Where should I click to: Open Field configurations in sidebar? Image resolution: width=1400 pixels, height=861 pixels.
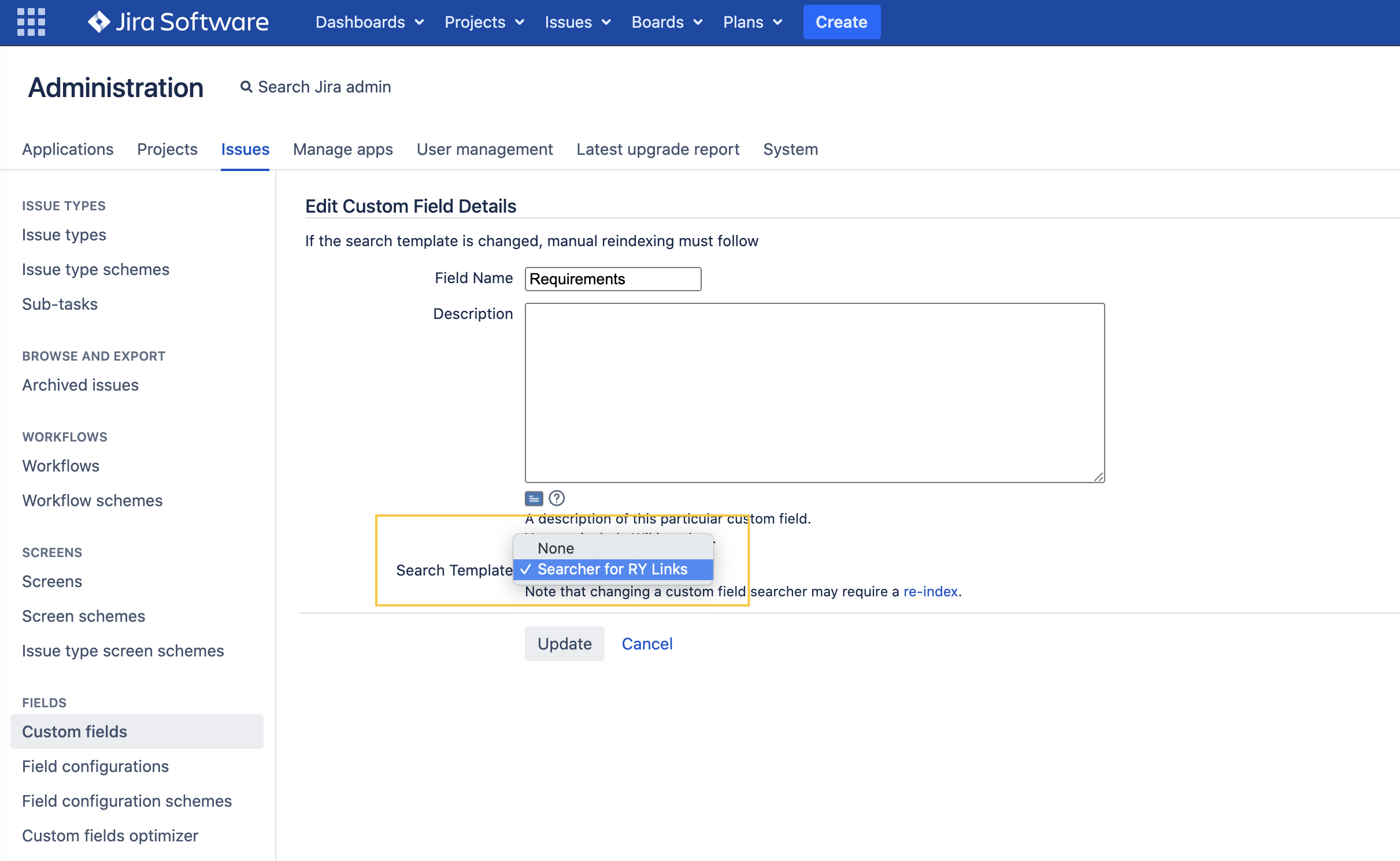[x=95, y=766]
